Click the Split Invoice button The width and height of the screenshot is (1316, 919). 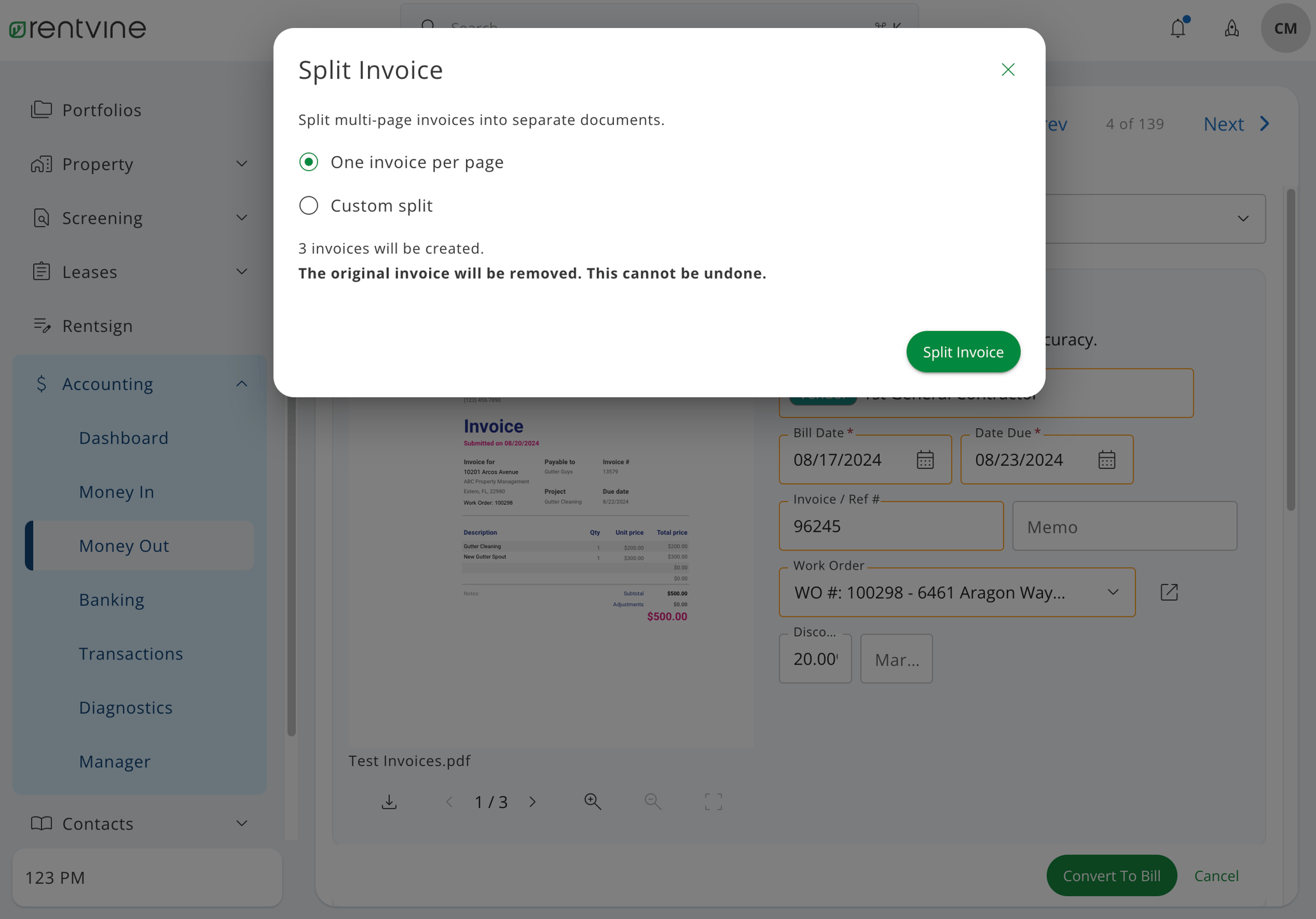click(x=963, y=351)
